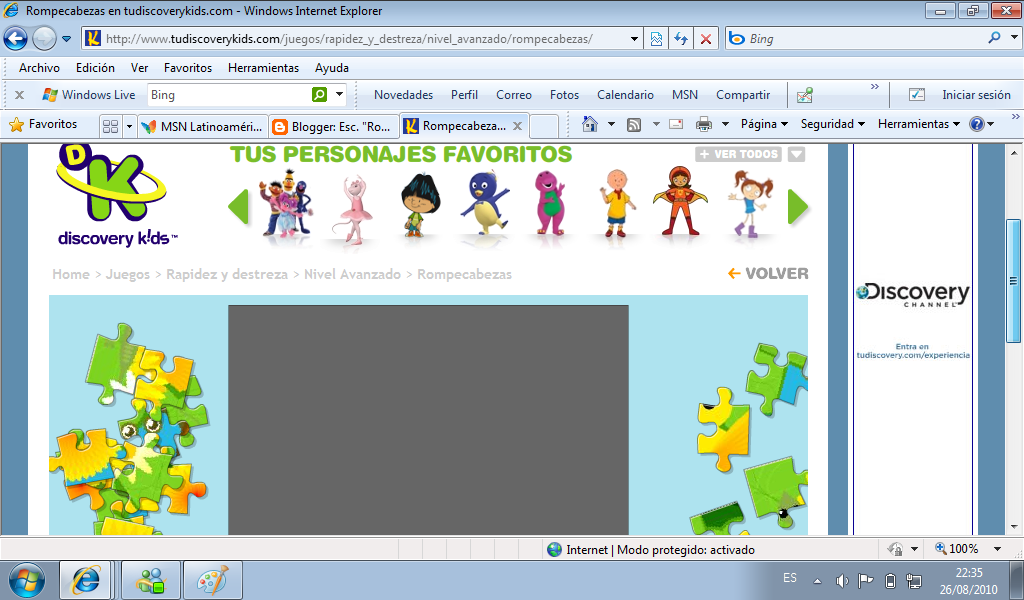Click Fotos in the Windows Live toolbar
Screen dimensions: 1024x600
(x=564, y=95)
